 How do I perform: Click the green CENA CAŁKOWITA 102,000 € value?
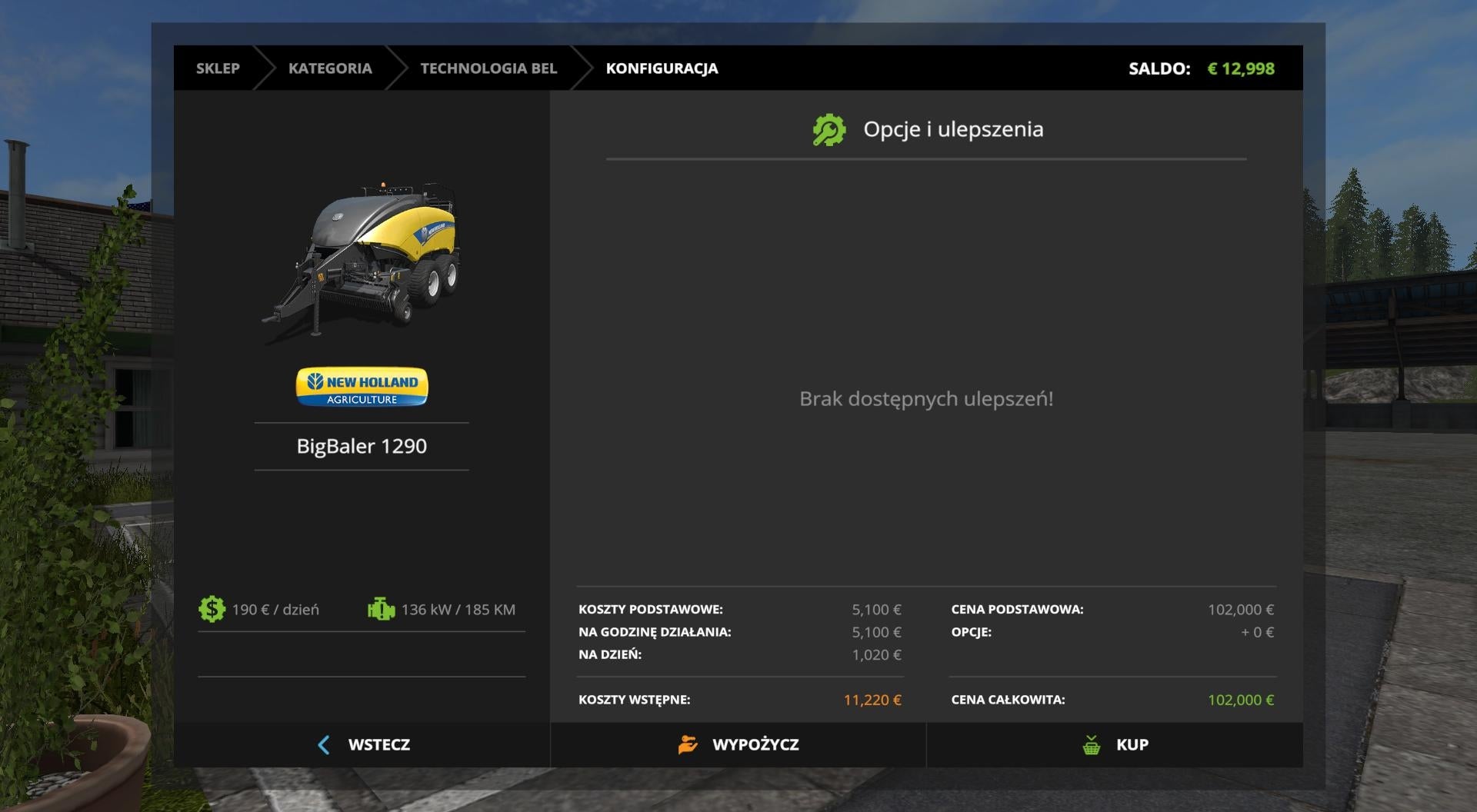1241,700
